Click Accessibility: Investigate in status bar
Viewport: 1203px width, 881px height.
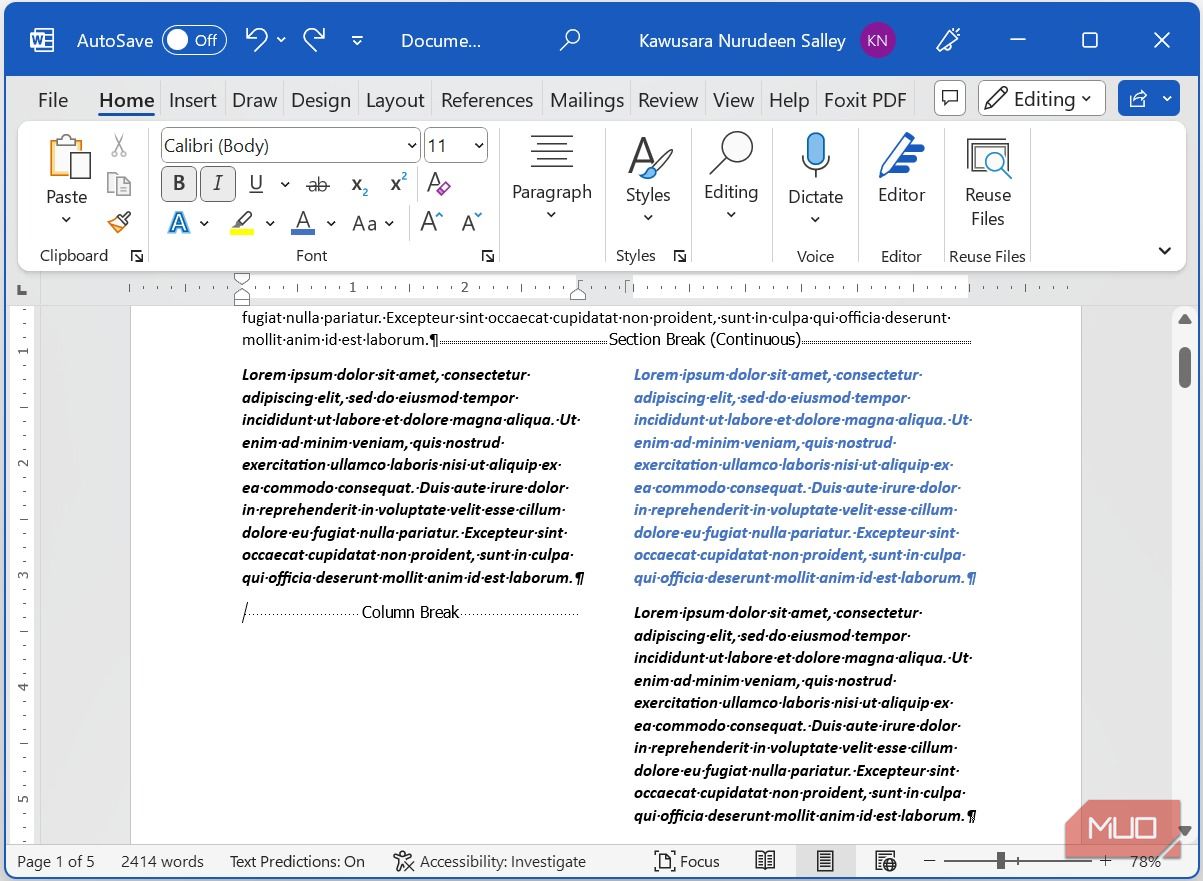click(490, 861)
